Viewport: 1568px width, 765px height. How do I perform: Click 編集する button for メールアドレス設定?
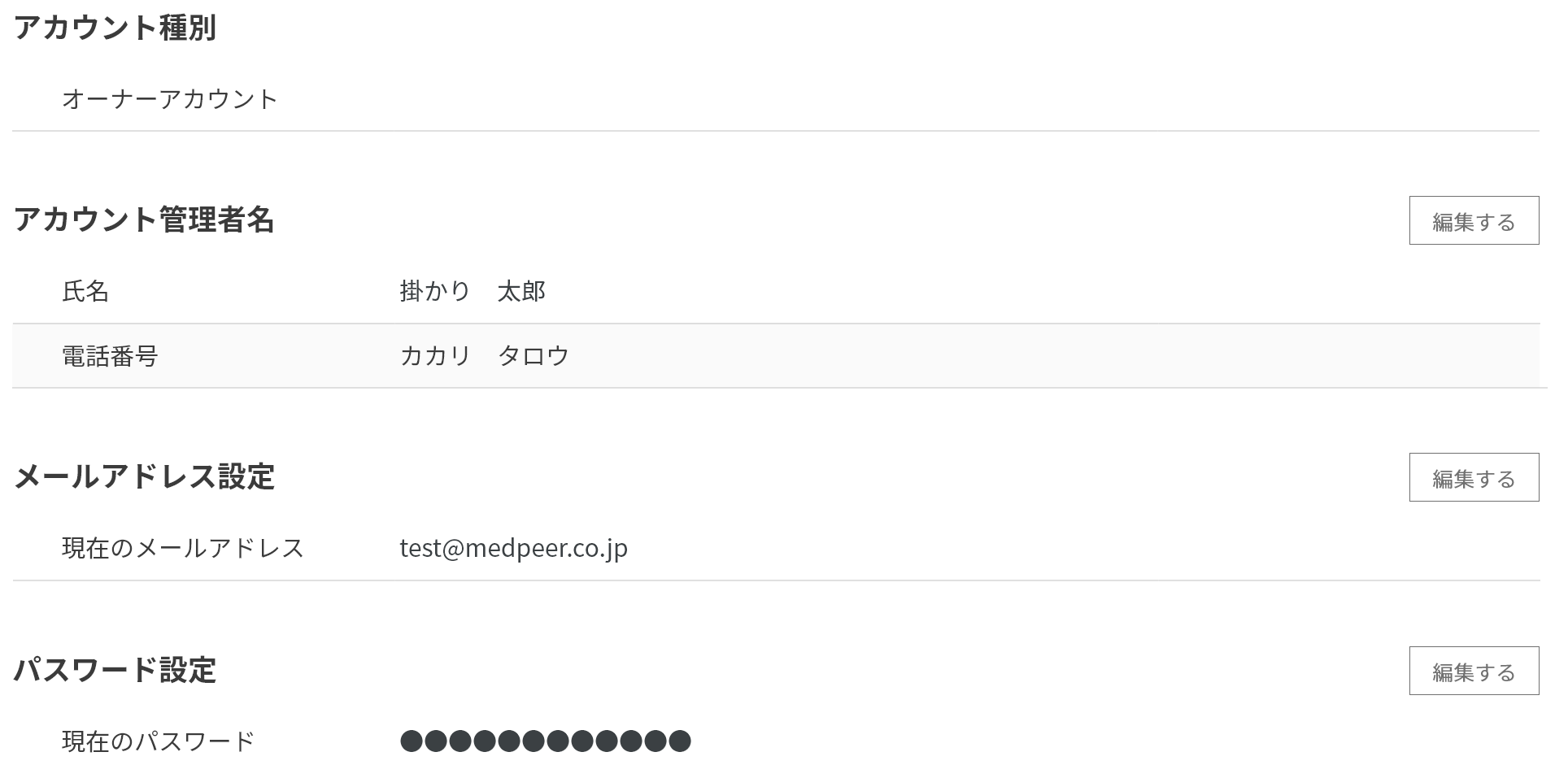point(1474,477)
